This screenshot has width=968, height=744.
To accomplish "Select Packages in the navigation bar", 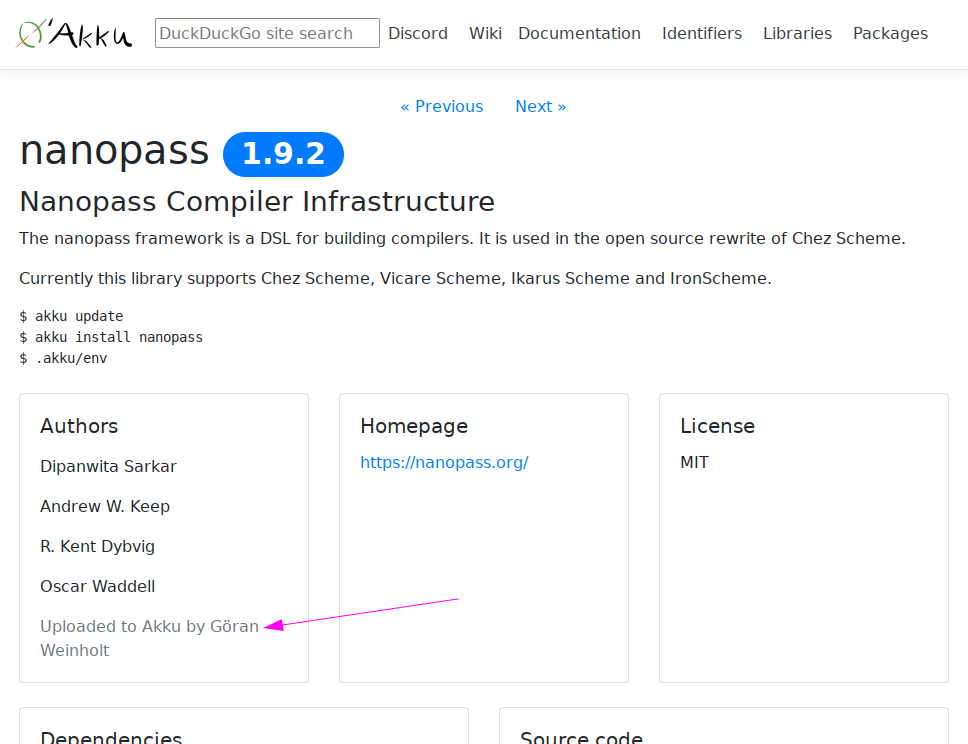I will [890, 33].
